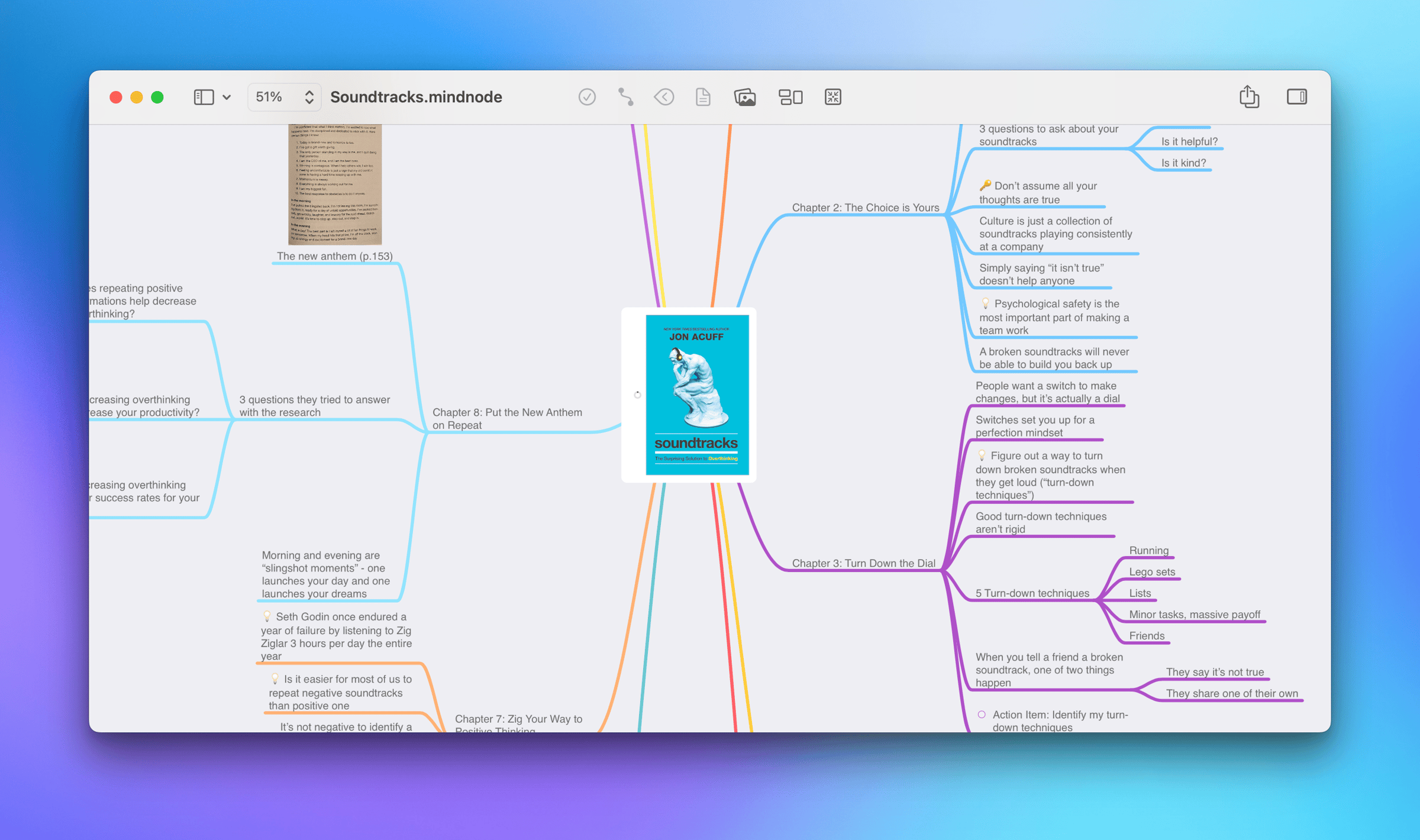
Task: Select '3 questions to ask about your soundtracks'
Action: 1048,135
